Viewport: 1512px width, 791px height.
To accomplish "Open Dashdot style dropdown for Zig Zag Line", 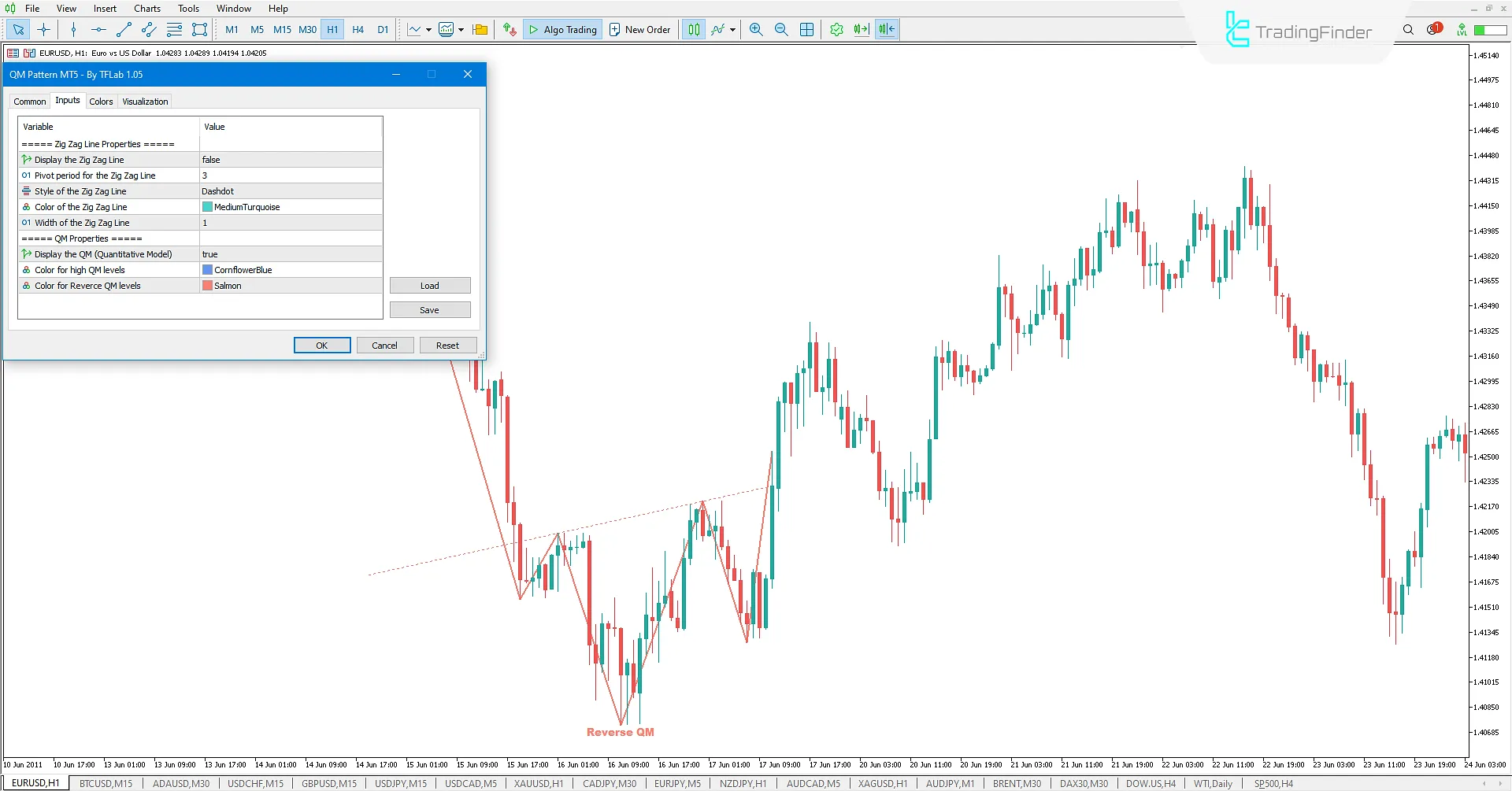I will point(290,191).
